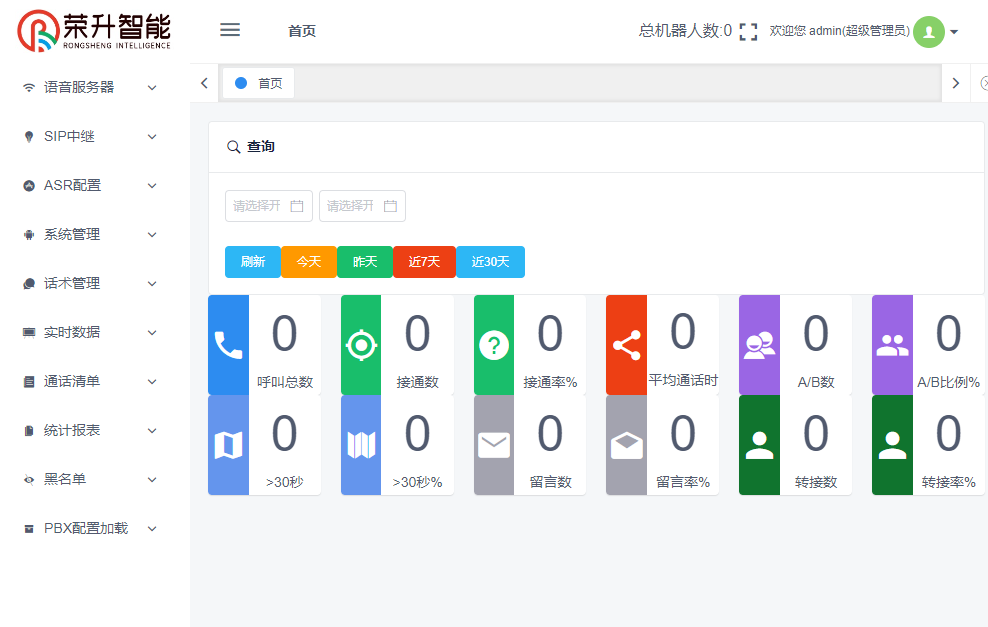Expand the 话术管理 chevron
Screen dimensions: 988x627
(x=152, y=284)
